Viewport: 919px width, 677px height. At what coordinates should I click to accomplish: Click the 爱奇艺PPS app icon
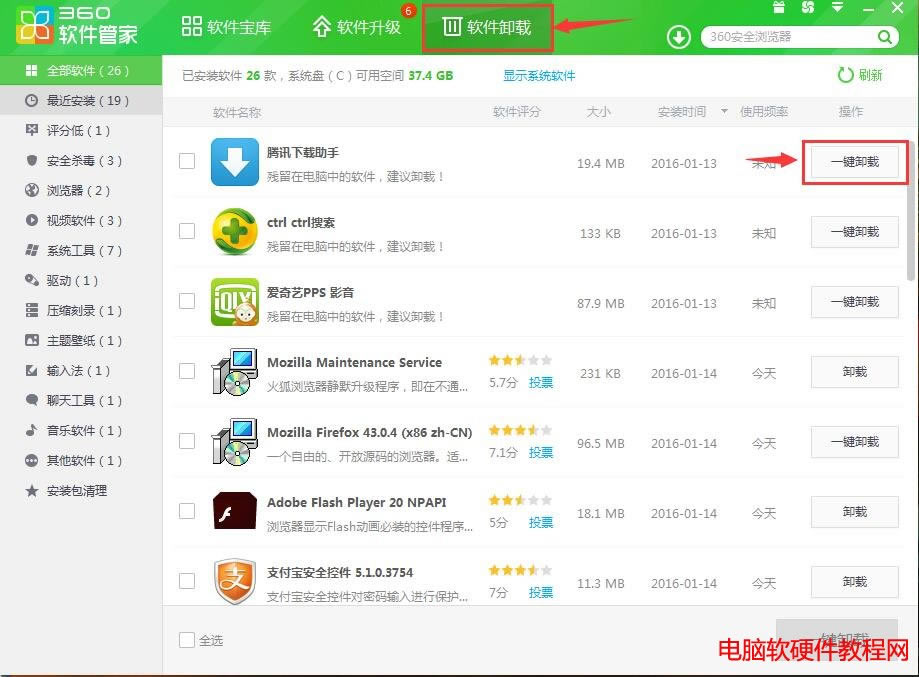click(235, 302)
